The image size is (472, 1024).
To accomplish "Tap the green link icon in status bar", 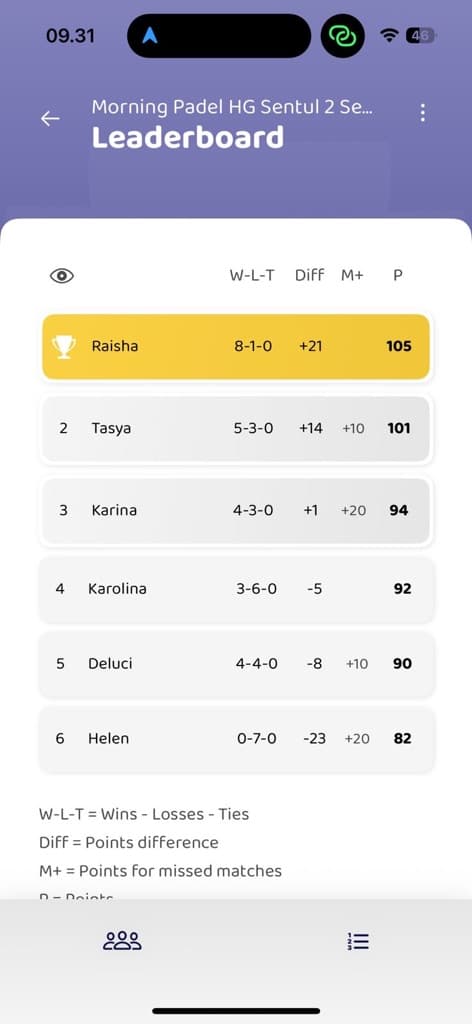I will click(343, 36).
